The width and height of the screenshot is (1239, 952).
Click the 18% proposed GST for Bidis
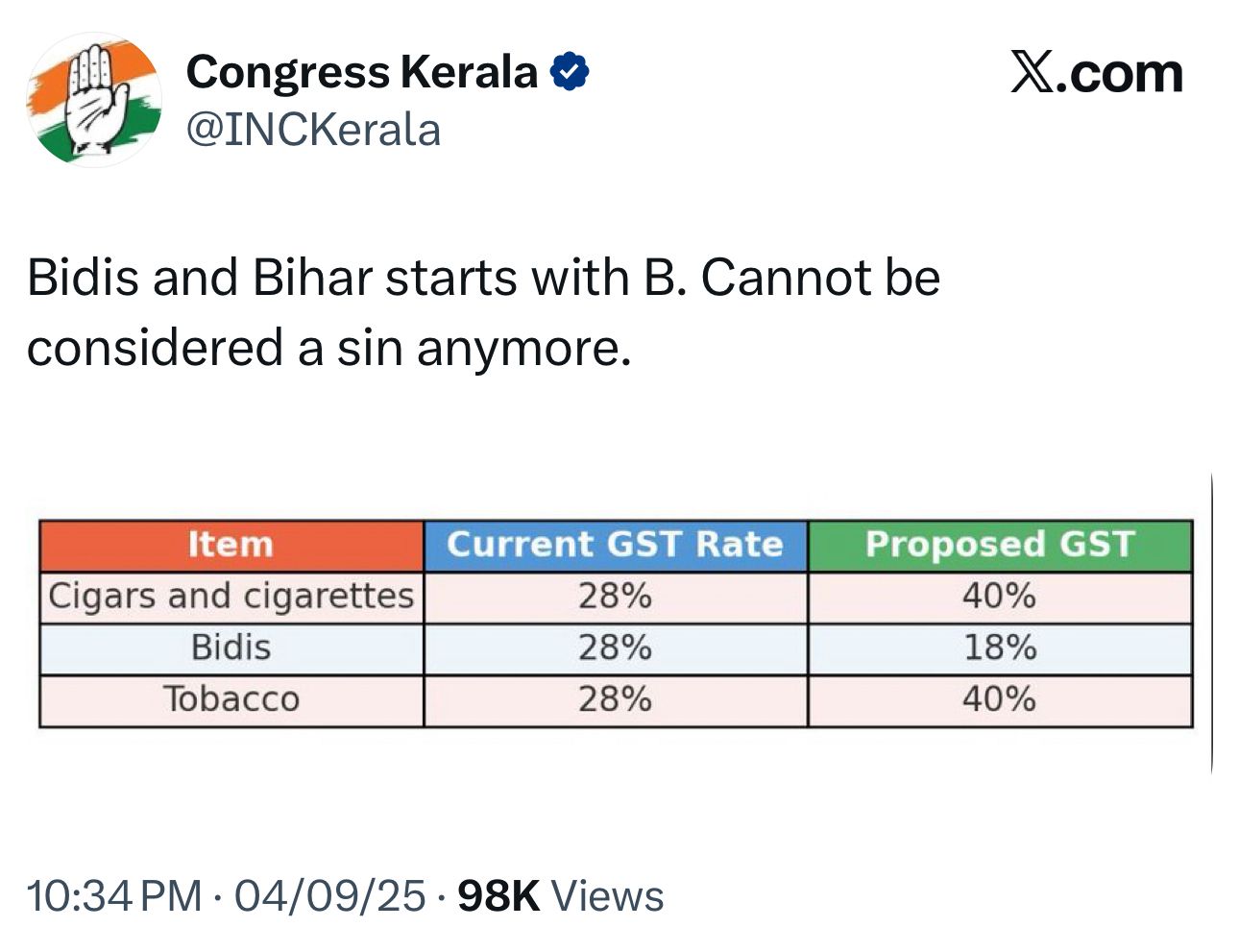click(x=1000, y=648)
